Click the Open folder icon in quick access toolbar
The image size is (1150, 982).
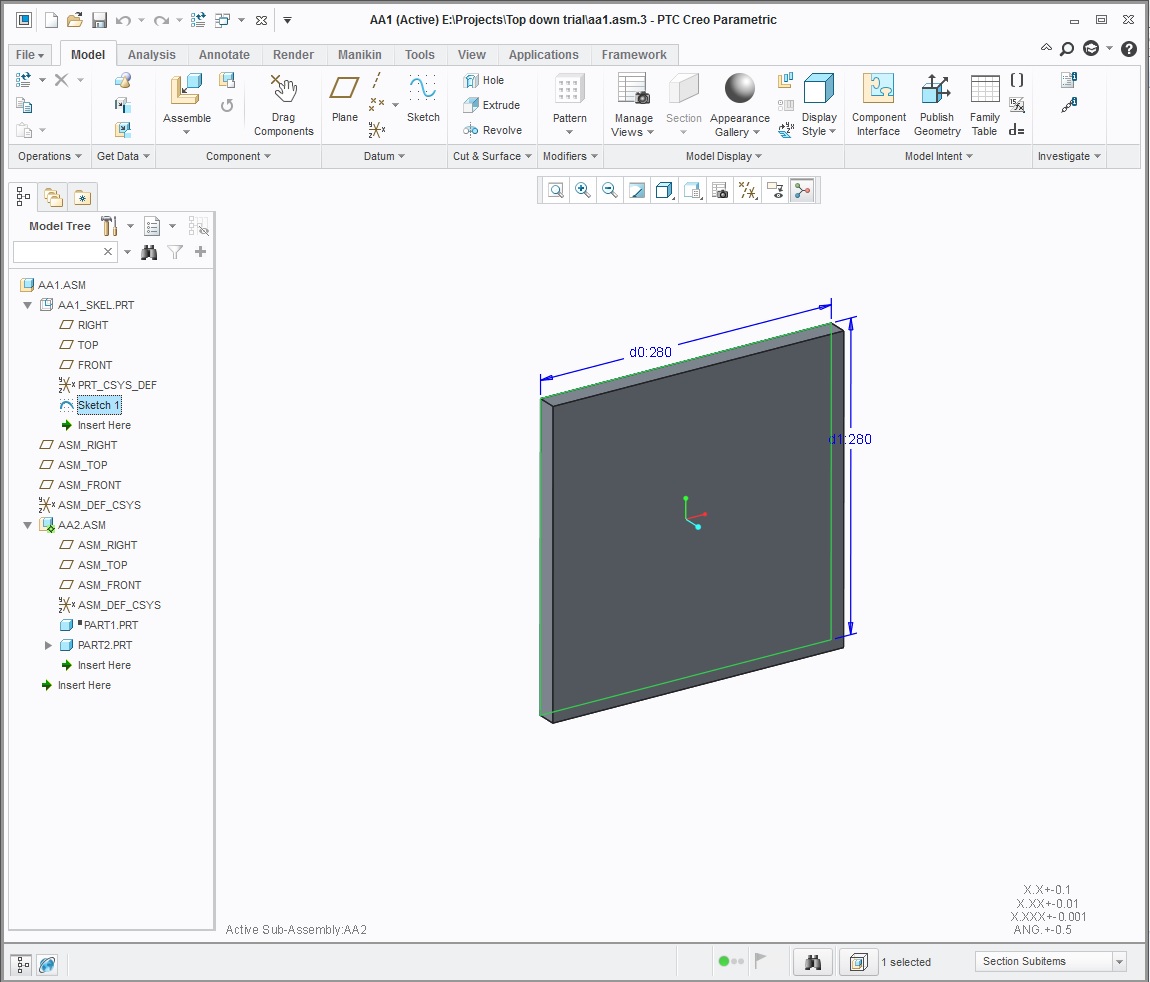[x=74, y=20]
